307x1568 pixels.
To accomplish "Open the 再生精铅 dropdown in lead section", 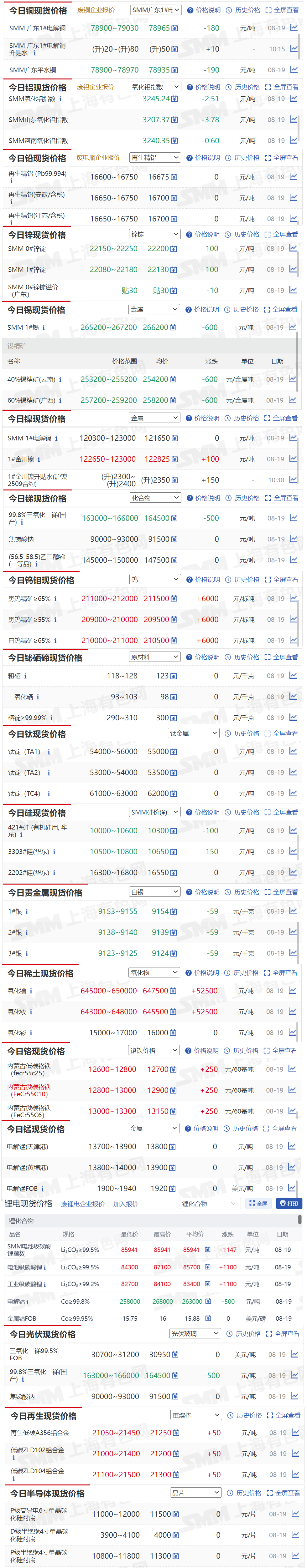I will (x=155, y=158).
